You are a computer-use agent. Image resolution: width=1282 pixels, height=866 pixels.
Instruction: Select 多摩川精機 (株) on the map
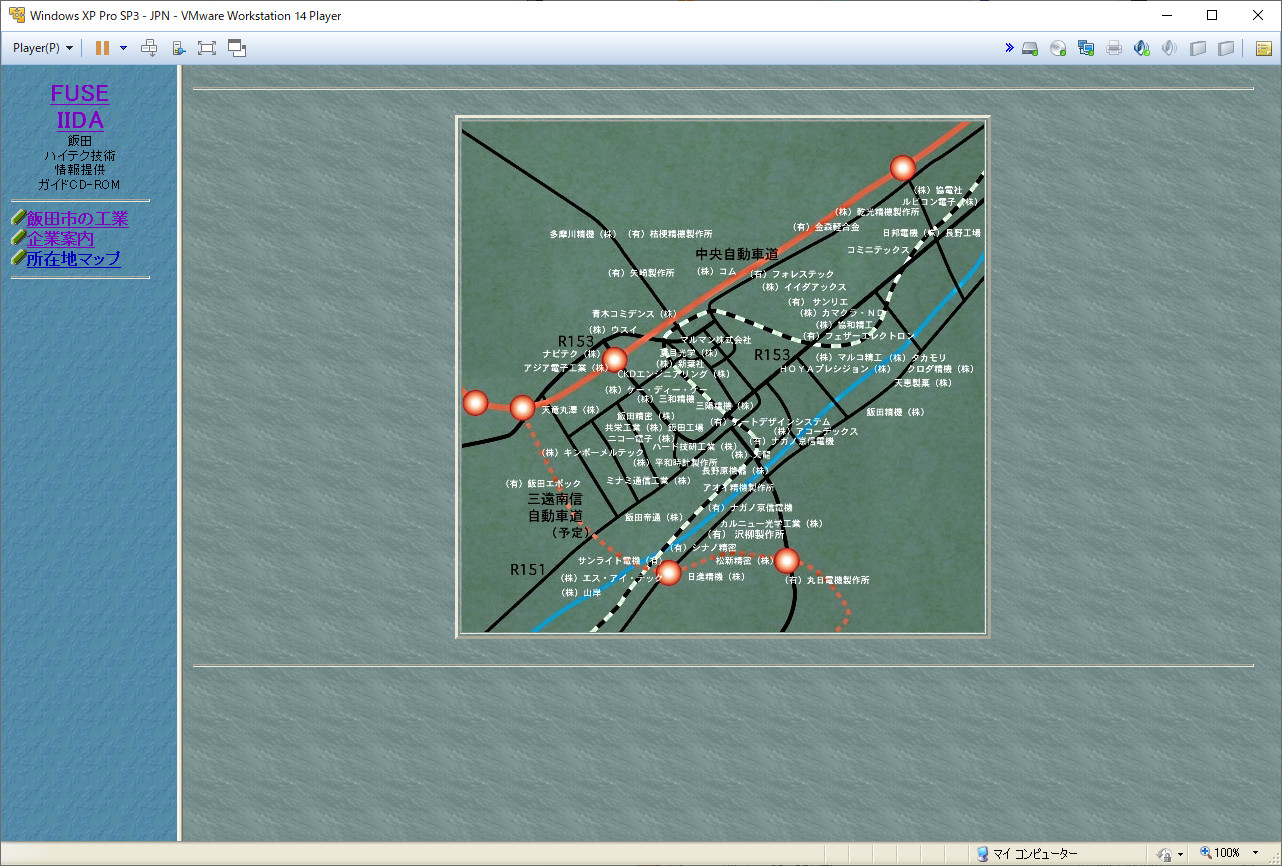tap(583, 234)
